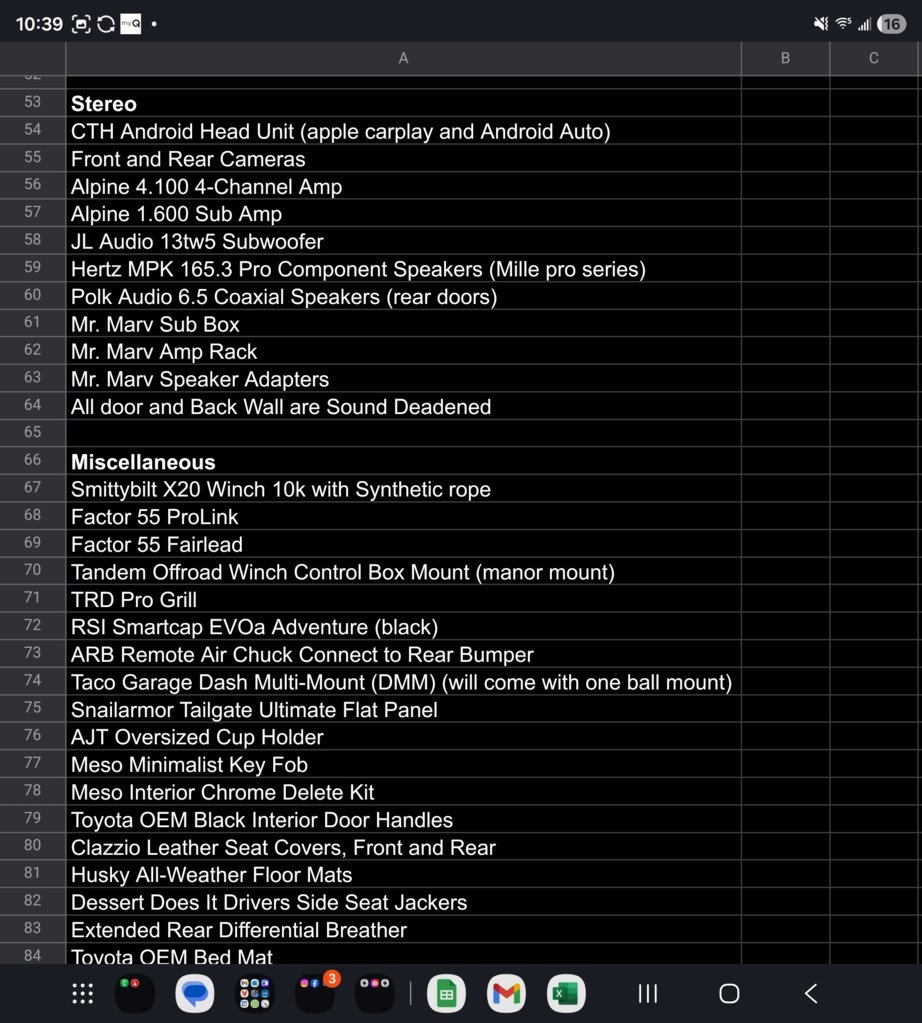Select 'Alpine 1.600 Sub Amp' cell
This screenshot has width=922, height=1023.
[x=403, y=213]
